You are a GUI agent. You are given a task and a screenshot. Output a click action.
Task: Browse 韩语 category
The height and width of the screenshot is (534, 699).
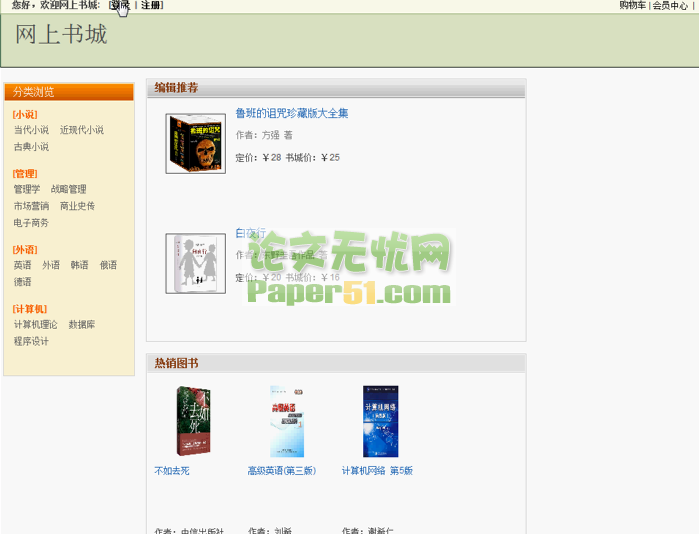[x=79, y=265]
